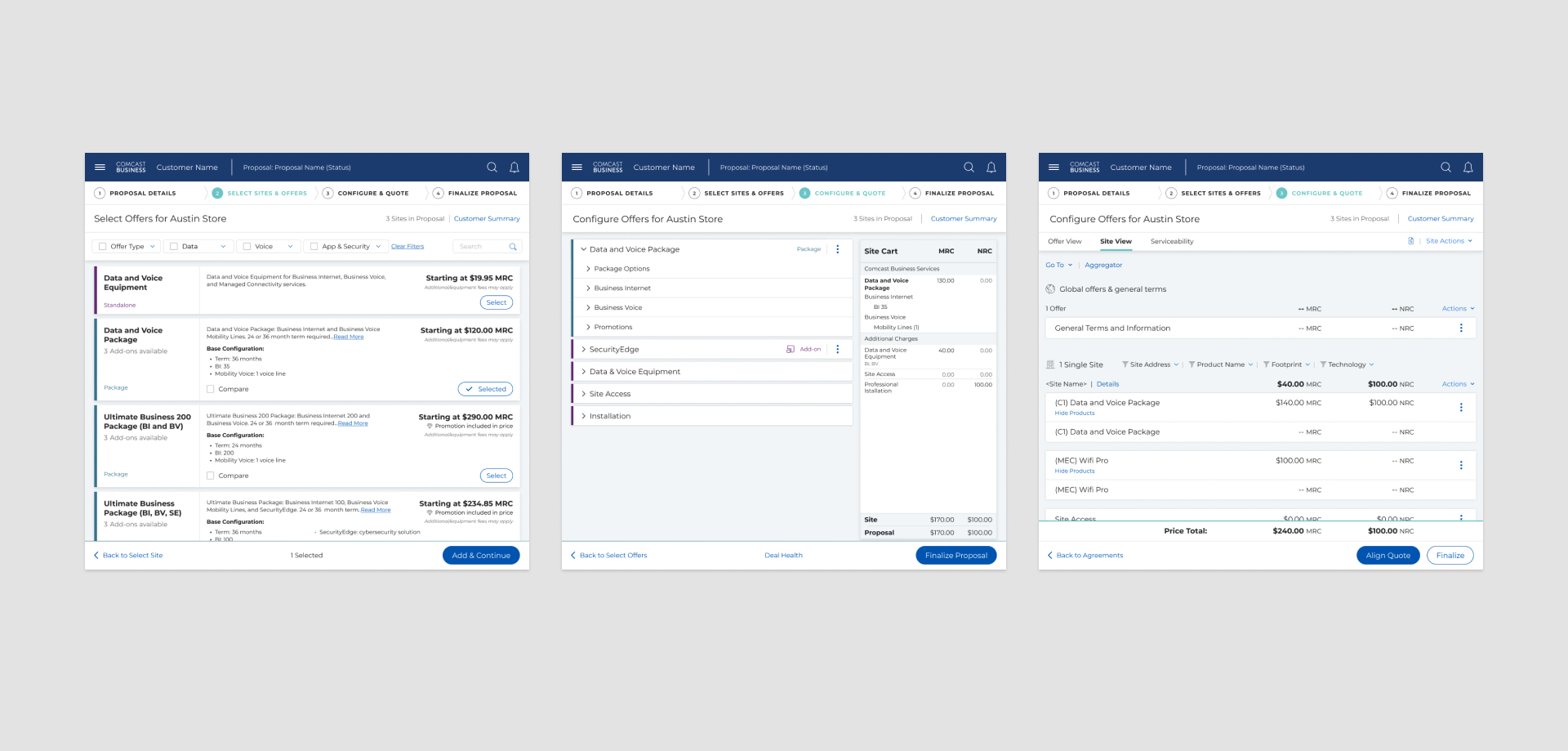1568x751 pixels.
Task: Open kebab menu for Data and Voice Package section
Action: click(838, 249)
